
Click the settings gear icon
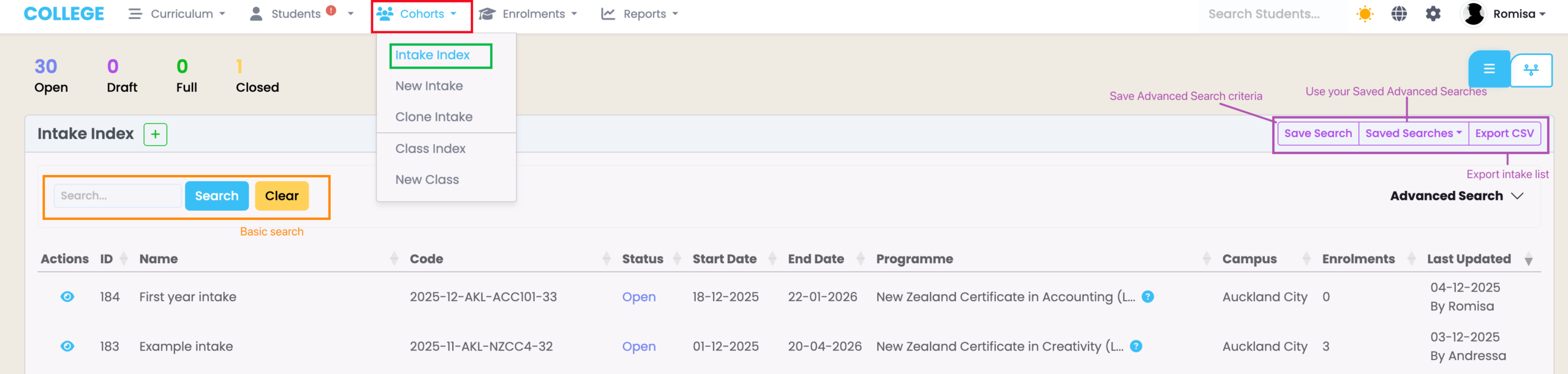(1433, 14)
